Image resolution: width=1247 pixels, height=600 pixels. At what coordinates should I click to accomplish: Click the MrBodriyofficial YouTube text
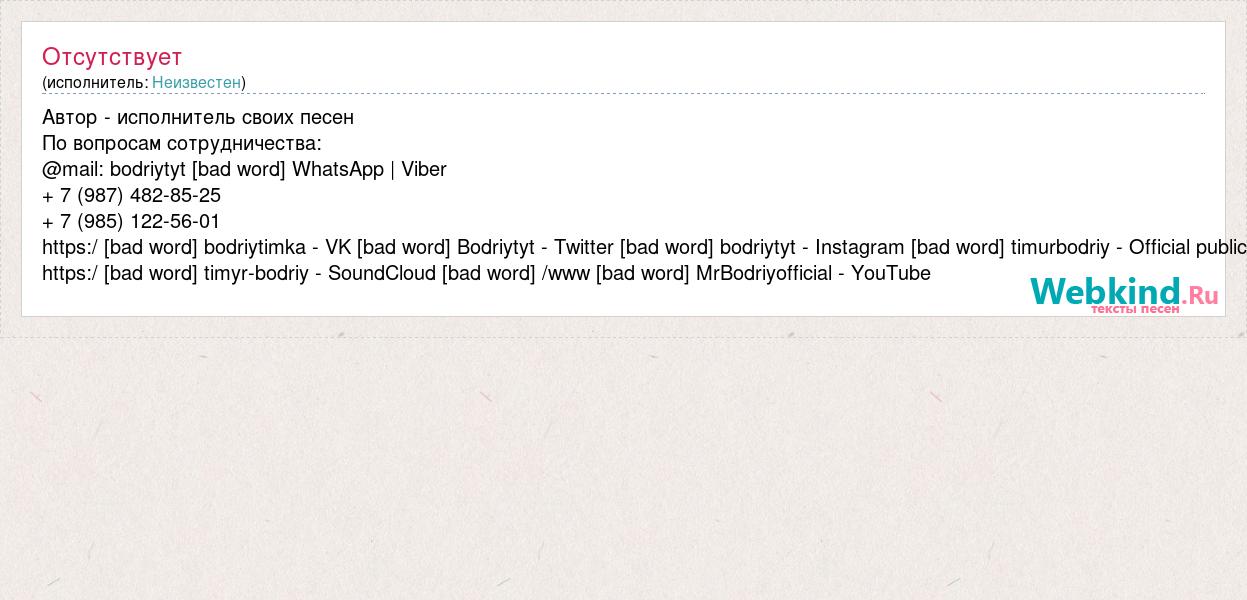[813, 273]
